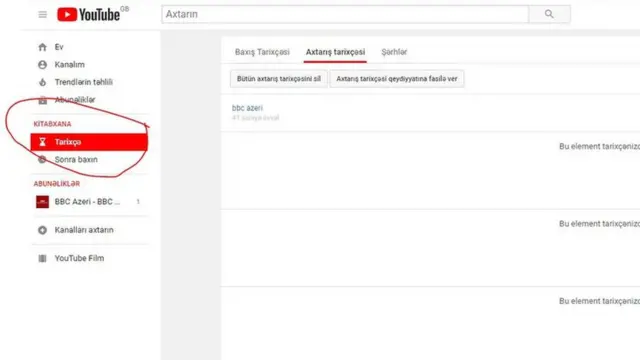Click the YouTube Film icon
Screen dimensions: 640x360
pos(42,258)
